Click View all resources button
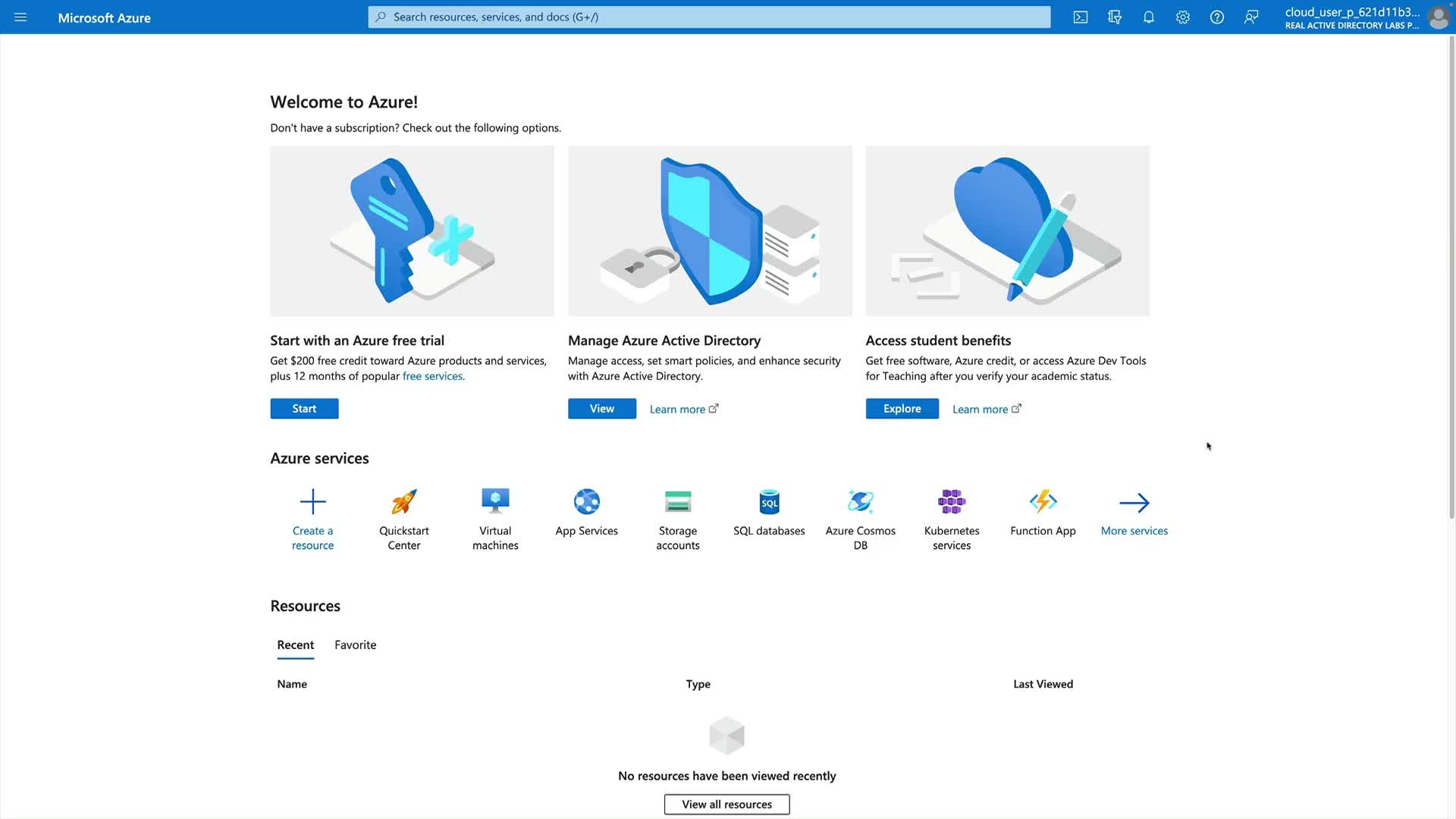1456x819 pixels. coord(726,804)
